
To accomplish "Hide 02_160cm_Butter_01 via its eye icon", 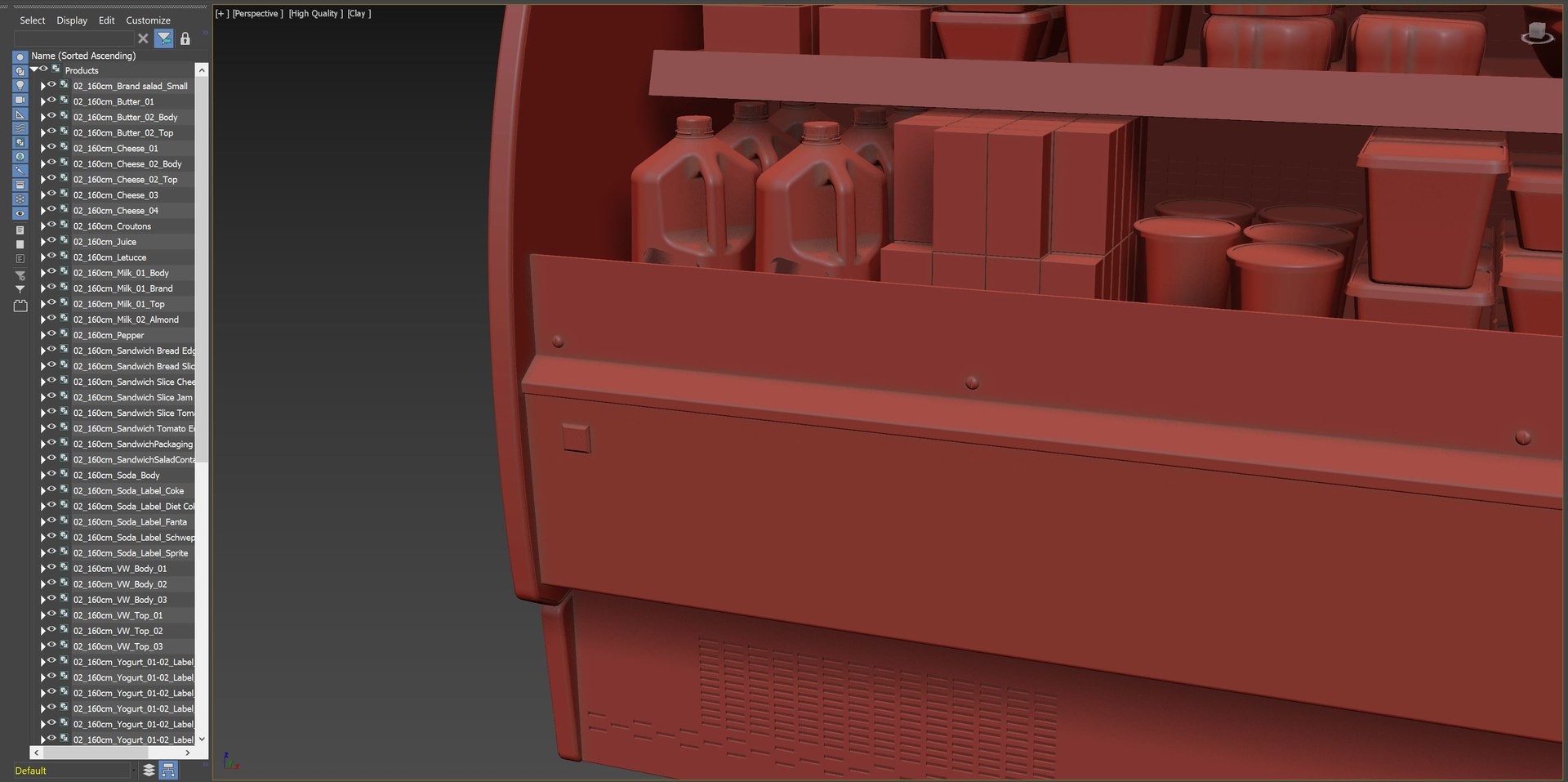I will (52, 101).
